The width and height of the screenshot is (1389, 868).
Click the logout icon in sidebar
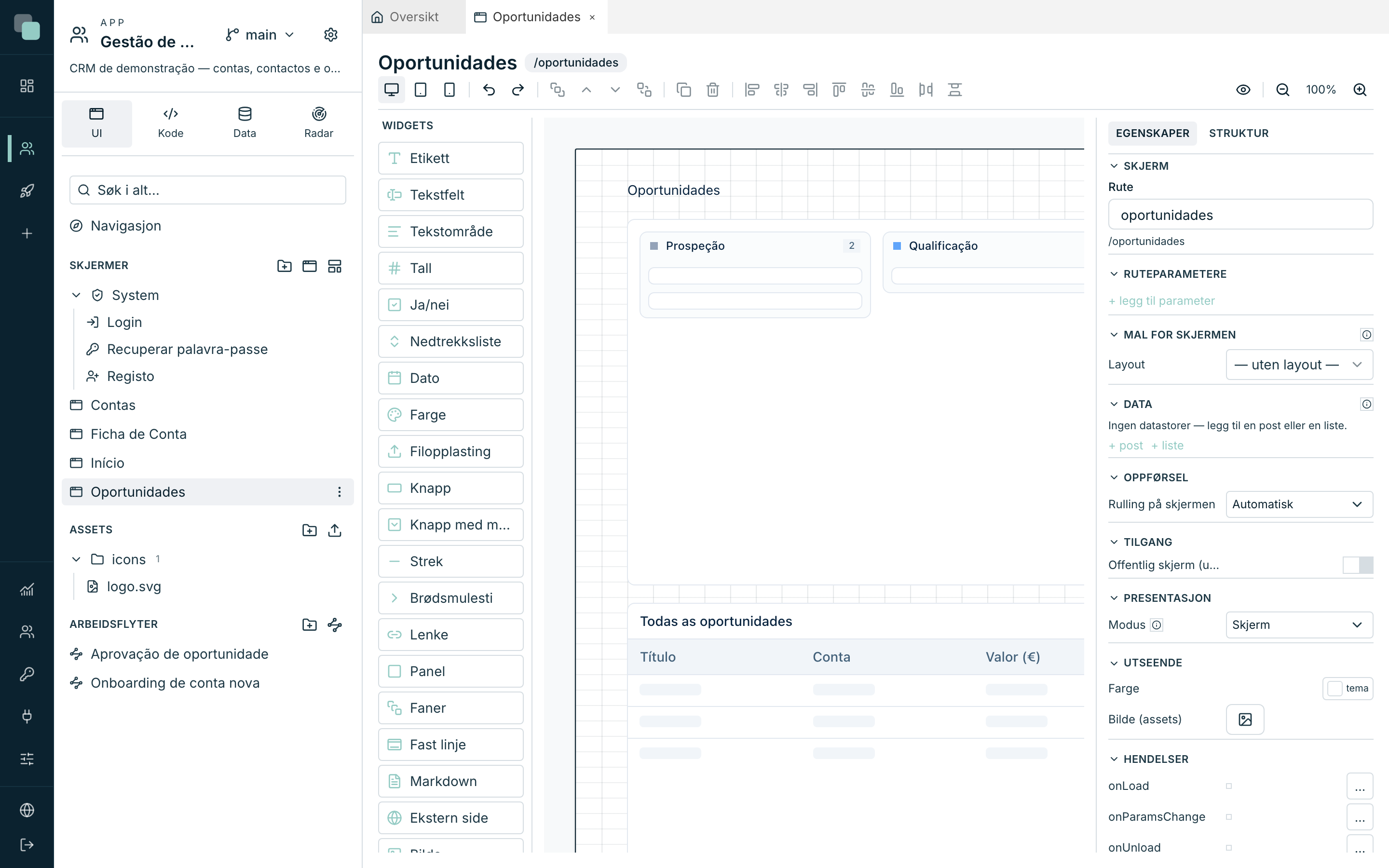(27, 844)
